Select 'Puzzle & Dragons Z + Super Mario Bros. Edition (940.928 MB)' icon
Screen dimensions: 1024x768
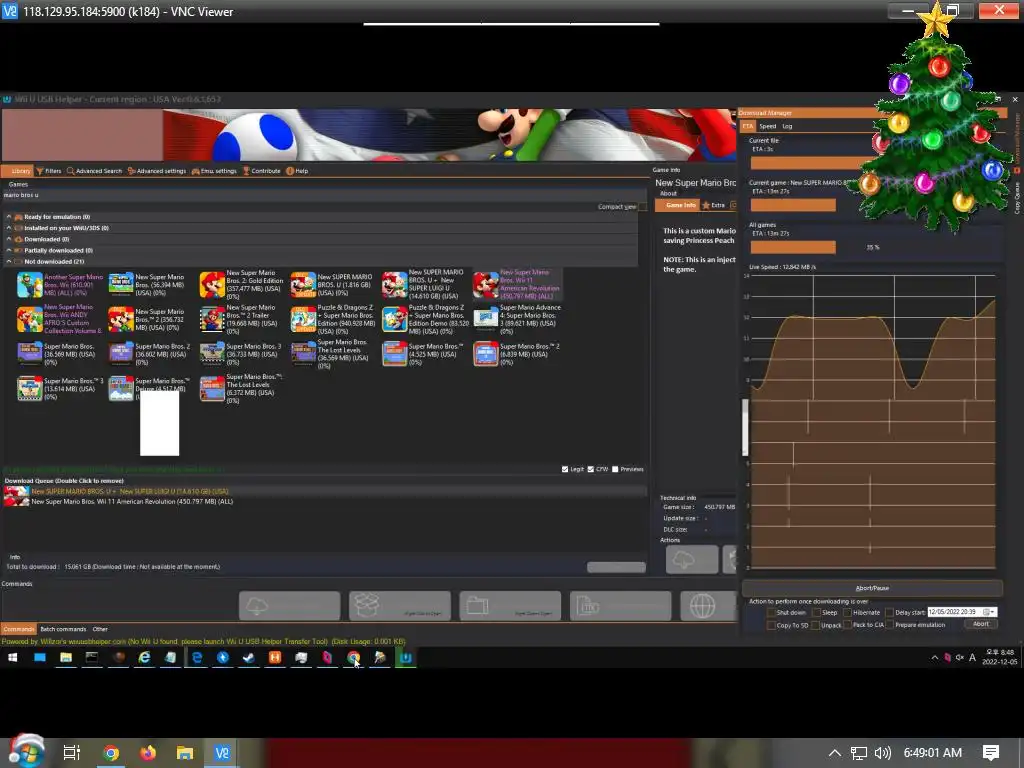pyautogui.click(x=303, y=319)
